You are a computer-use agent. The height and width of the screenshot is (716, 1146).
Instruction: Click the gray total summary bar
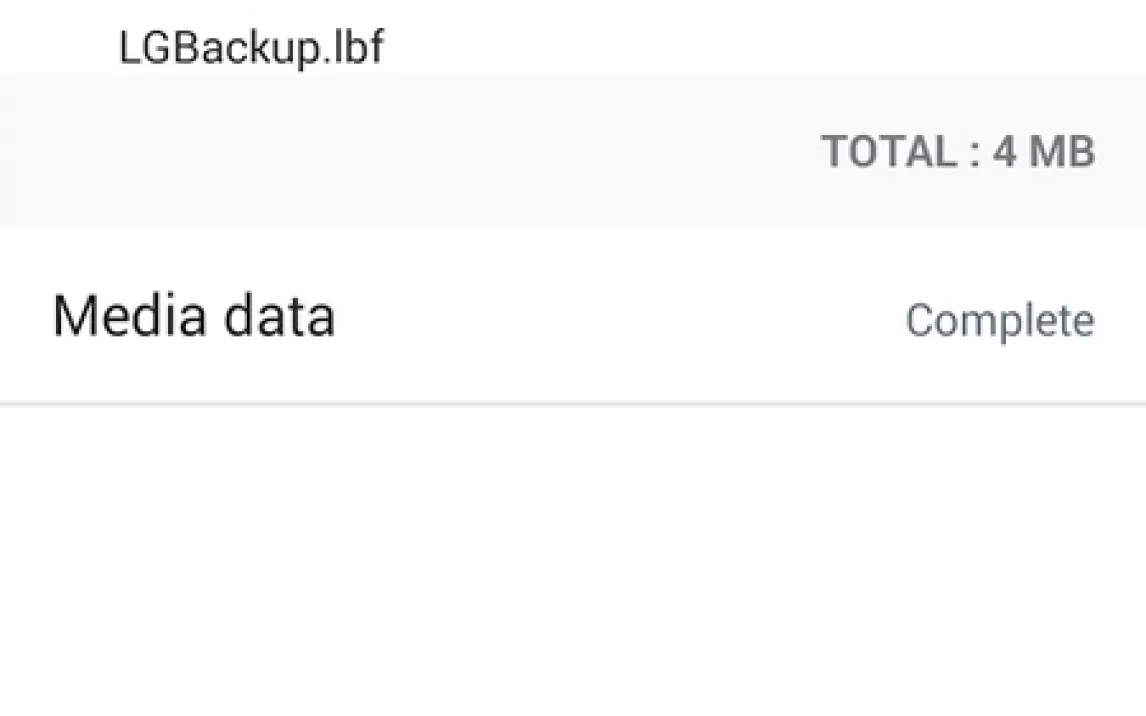[400, 150]
